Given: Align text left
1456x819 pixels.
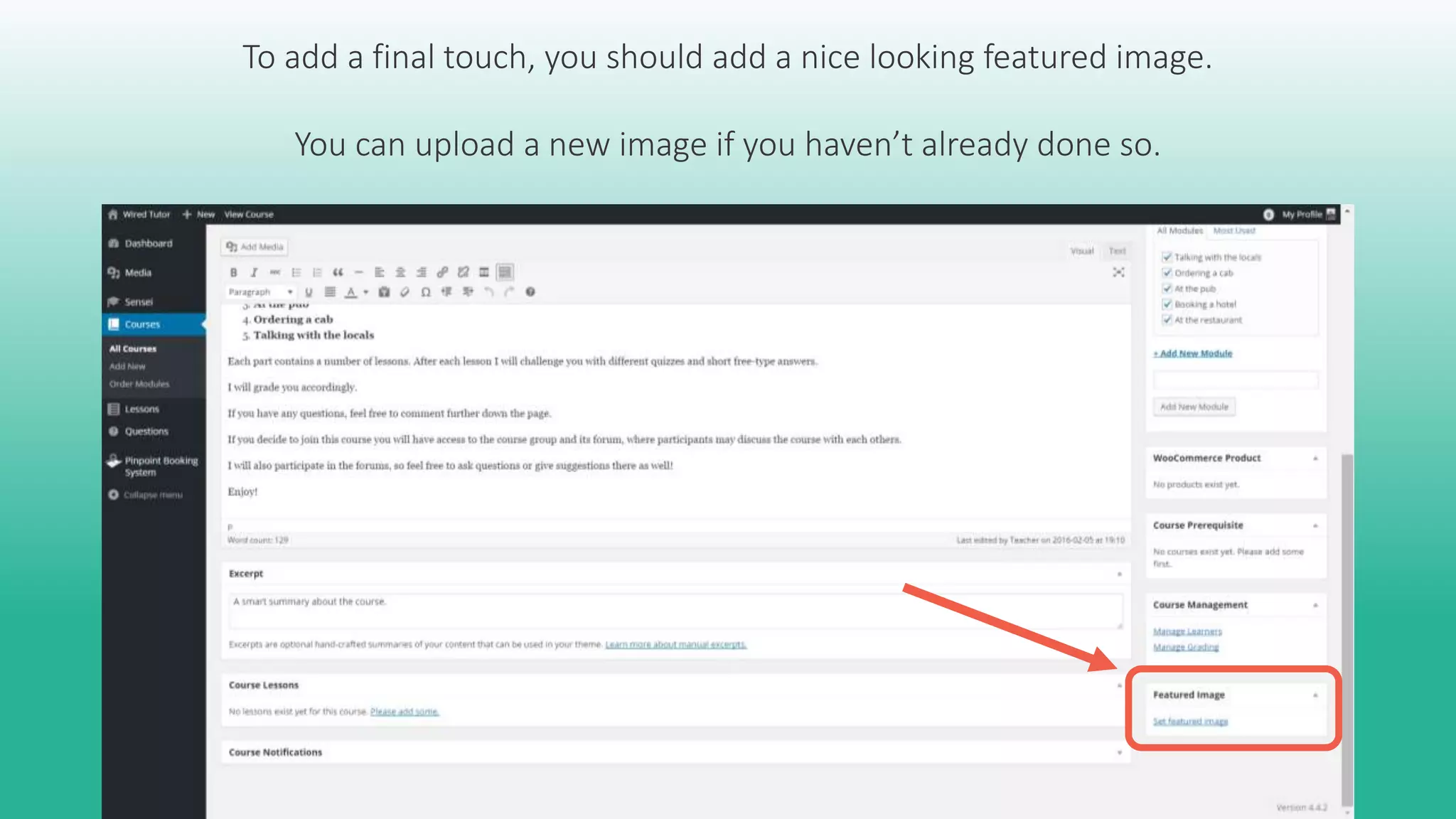Looking at the screenshot, I should [380, 272].
